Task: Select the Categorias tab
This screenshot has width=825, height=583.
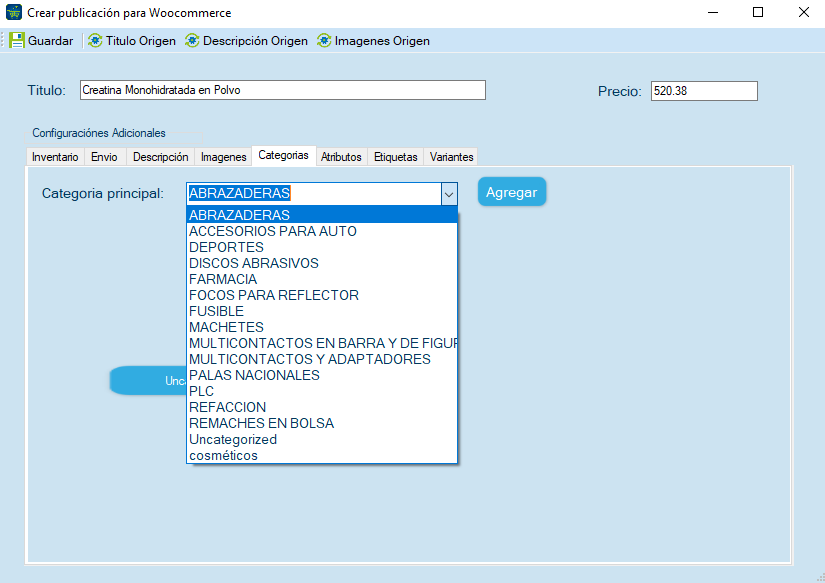Action: pos(284,155)
